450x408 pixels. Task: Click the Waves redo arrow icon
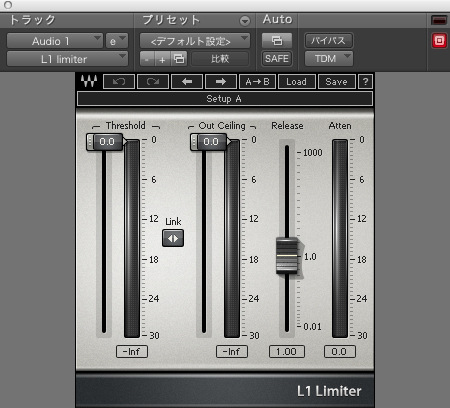coord(153,82)
